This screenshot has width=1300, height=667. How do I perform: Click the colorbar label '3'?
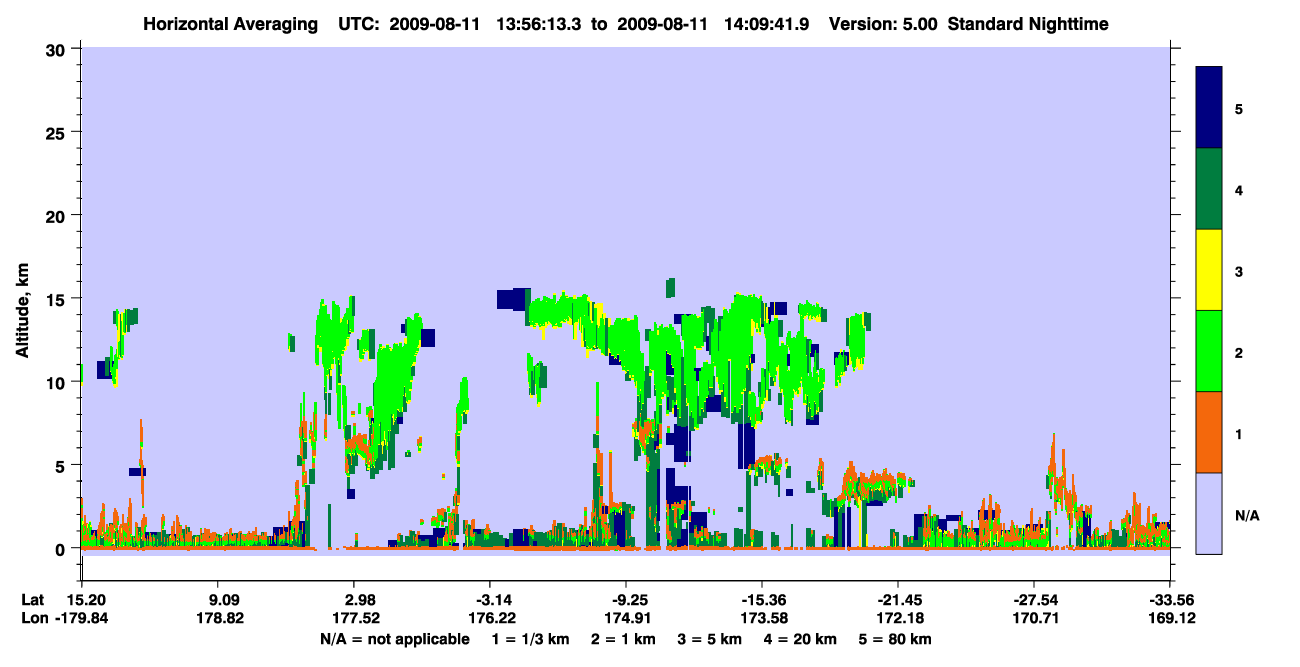point(1238,271)
